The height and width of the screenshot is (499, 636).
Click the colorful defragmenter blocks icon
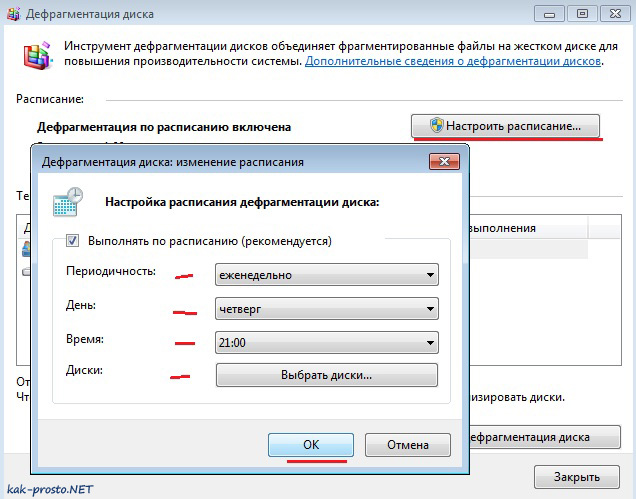(x=38, y=55)
